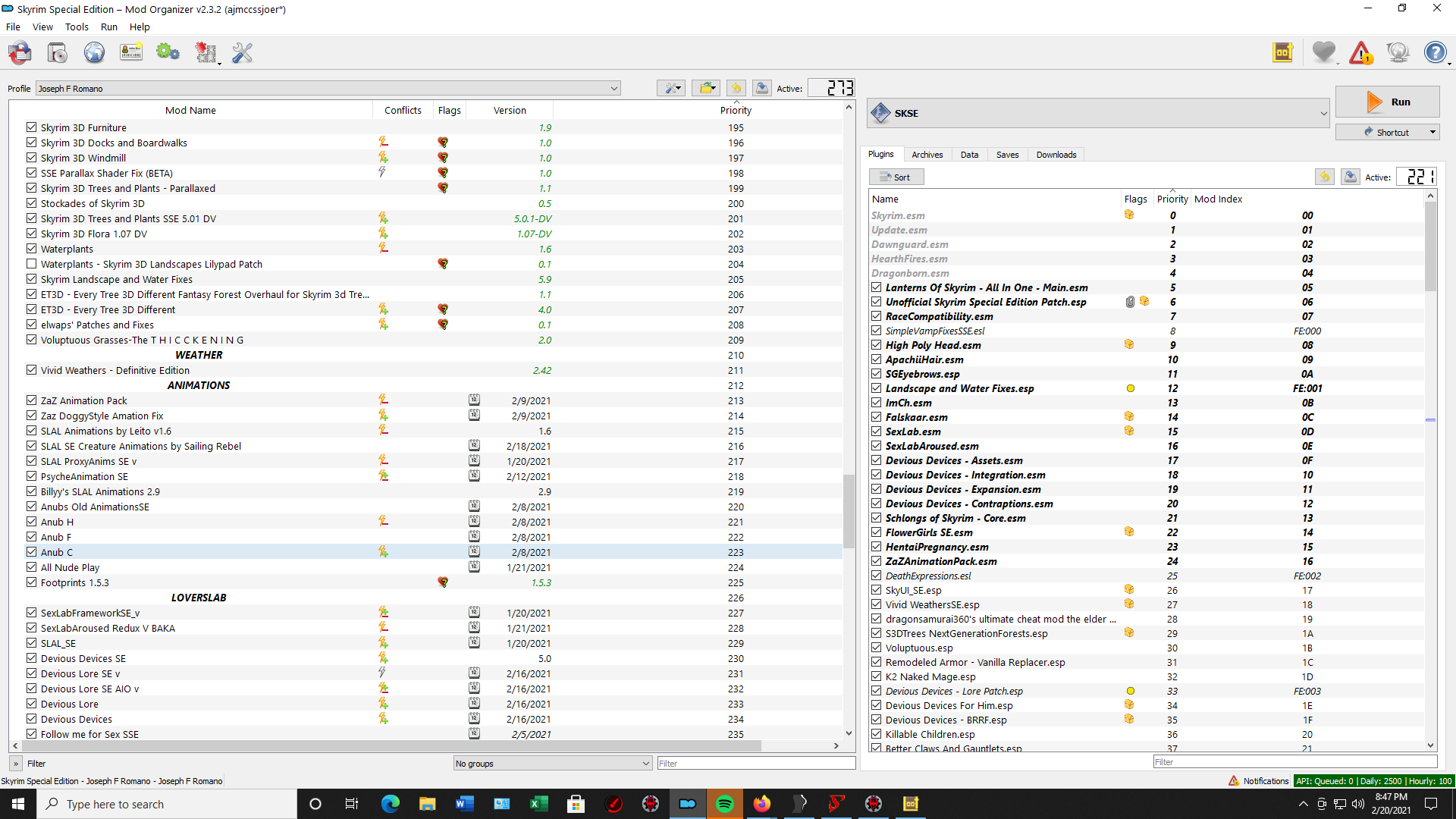The height and width of the screenshot is (819, 1456).
Task: Click the Run button
Action: 1387,102
